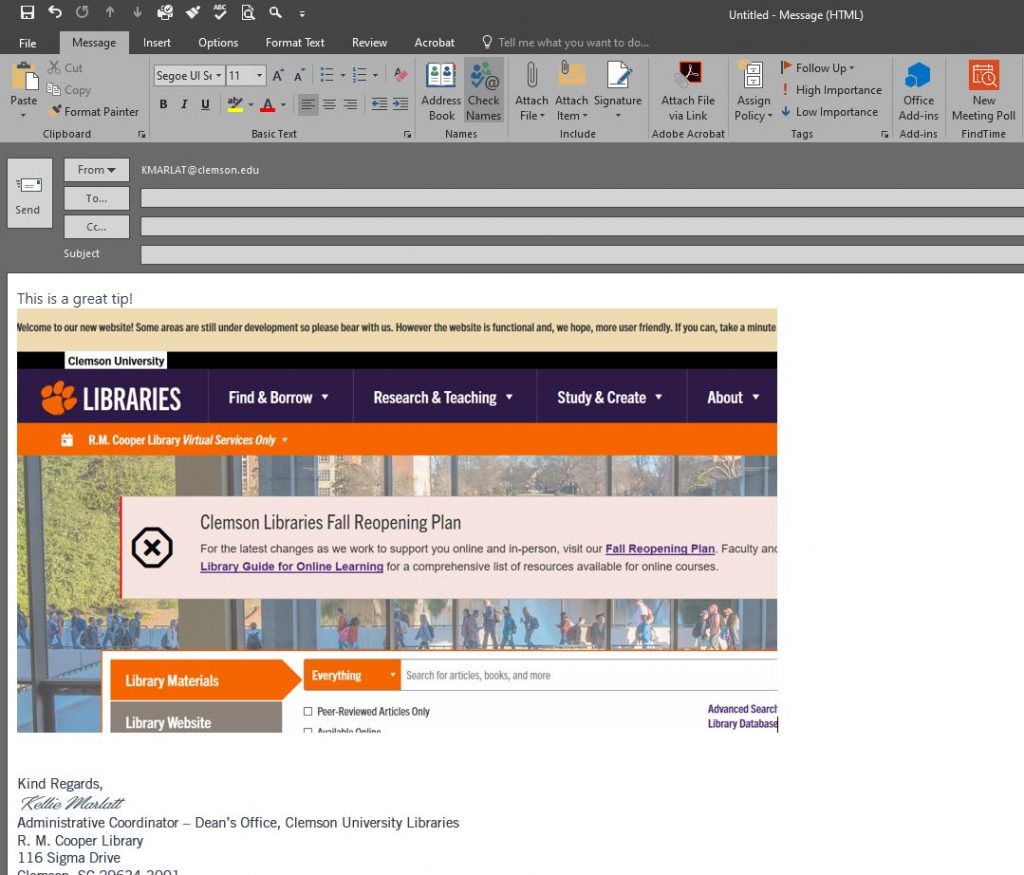The height and width of the screenshot is (875, 1024).
Task: Run Check Names on recipients
Action: point(484,91)
